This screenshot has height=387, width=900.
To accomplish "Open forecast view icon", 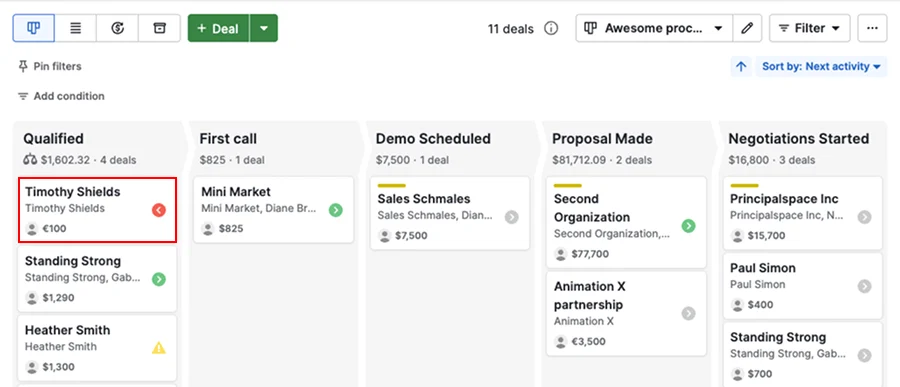I will [x=118, y=28].
